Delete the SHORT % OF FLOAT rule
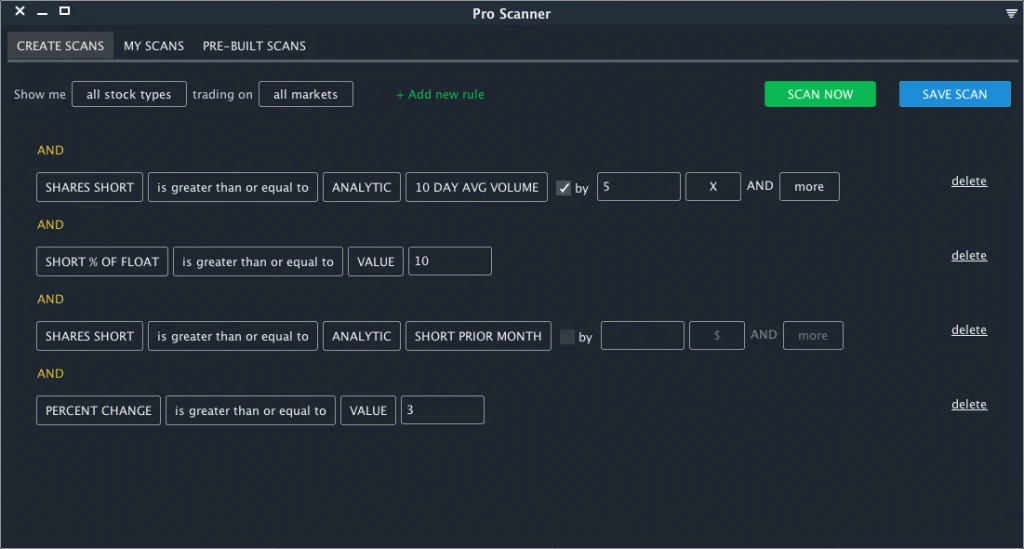This screenshot has height=549, width=1024. pos(969,256)
